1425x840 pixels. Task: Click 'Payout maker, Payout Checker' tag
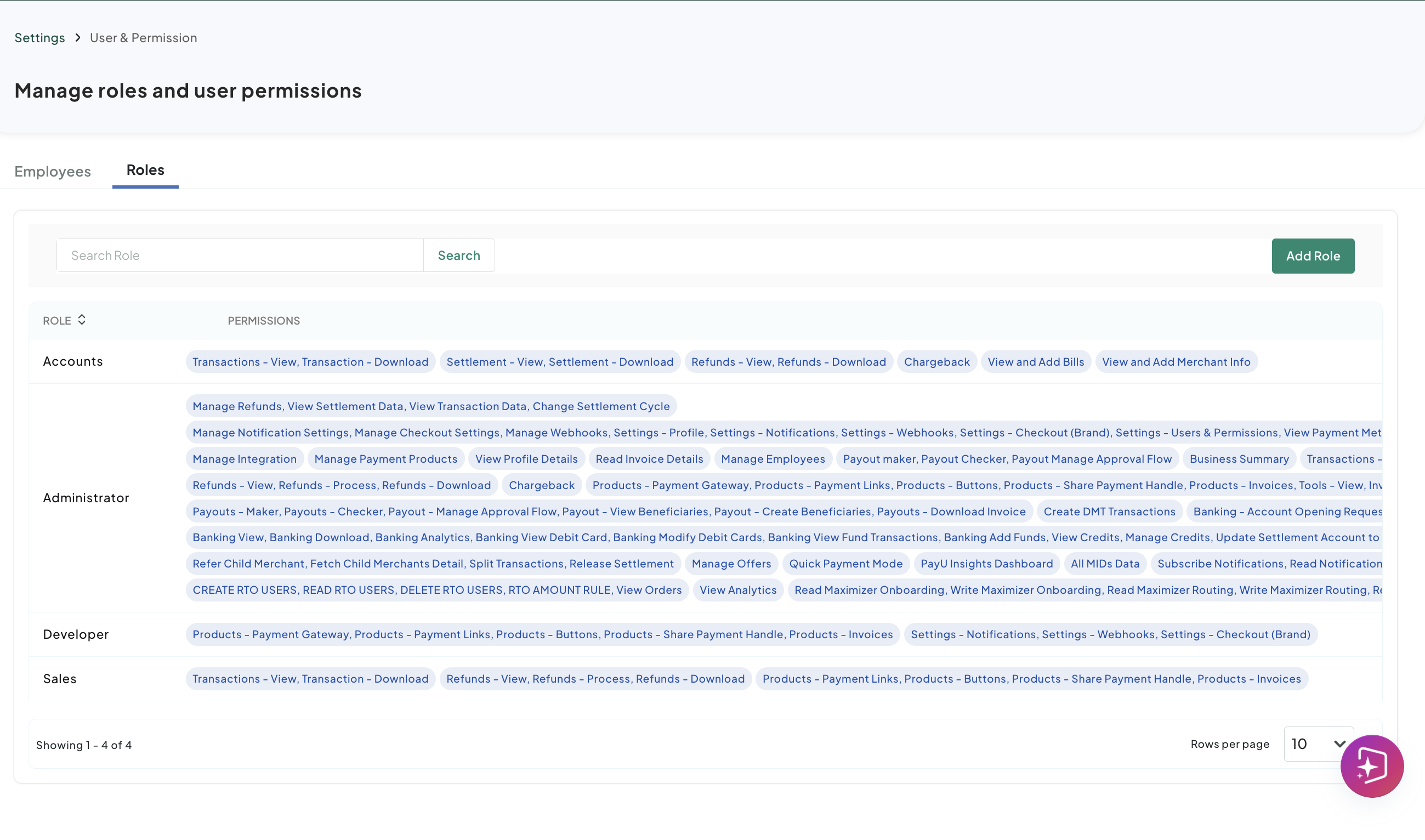click(1007, 458)
